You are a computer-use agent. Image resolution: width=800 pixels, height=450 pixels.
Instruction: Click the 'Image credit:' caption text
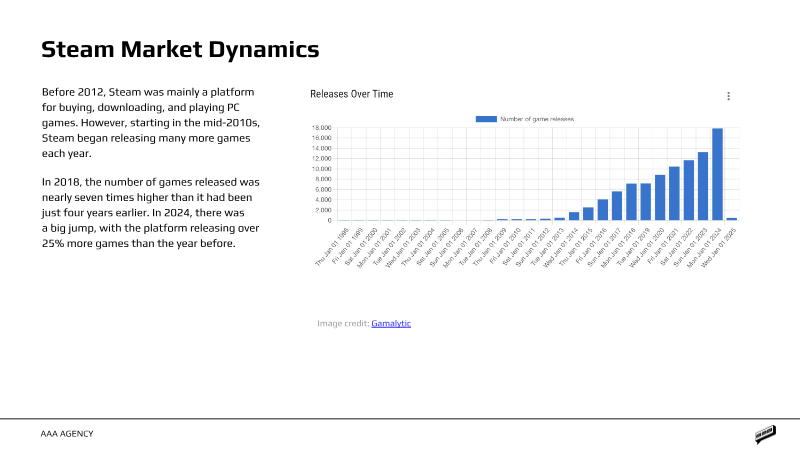[343, 323]
